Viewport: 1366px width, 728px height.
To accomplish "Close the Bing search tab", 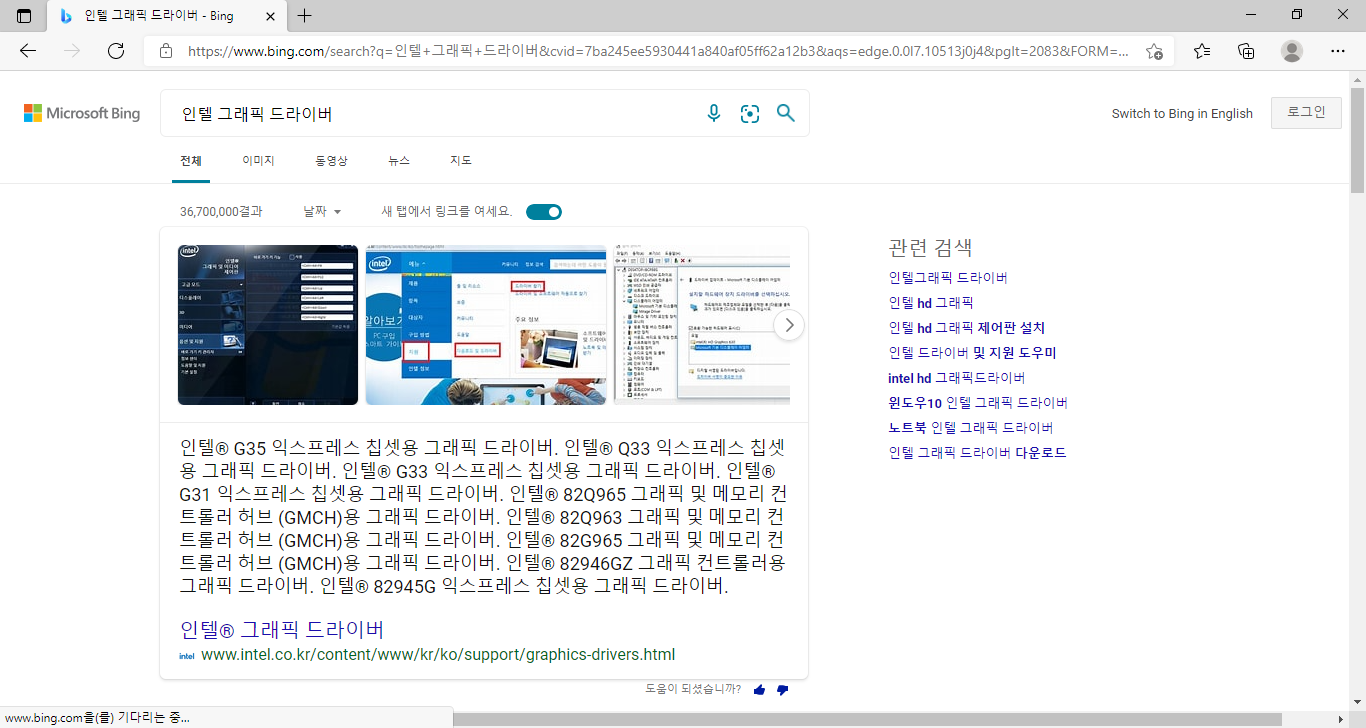I will click(x=271, y=16).
